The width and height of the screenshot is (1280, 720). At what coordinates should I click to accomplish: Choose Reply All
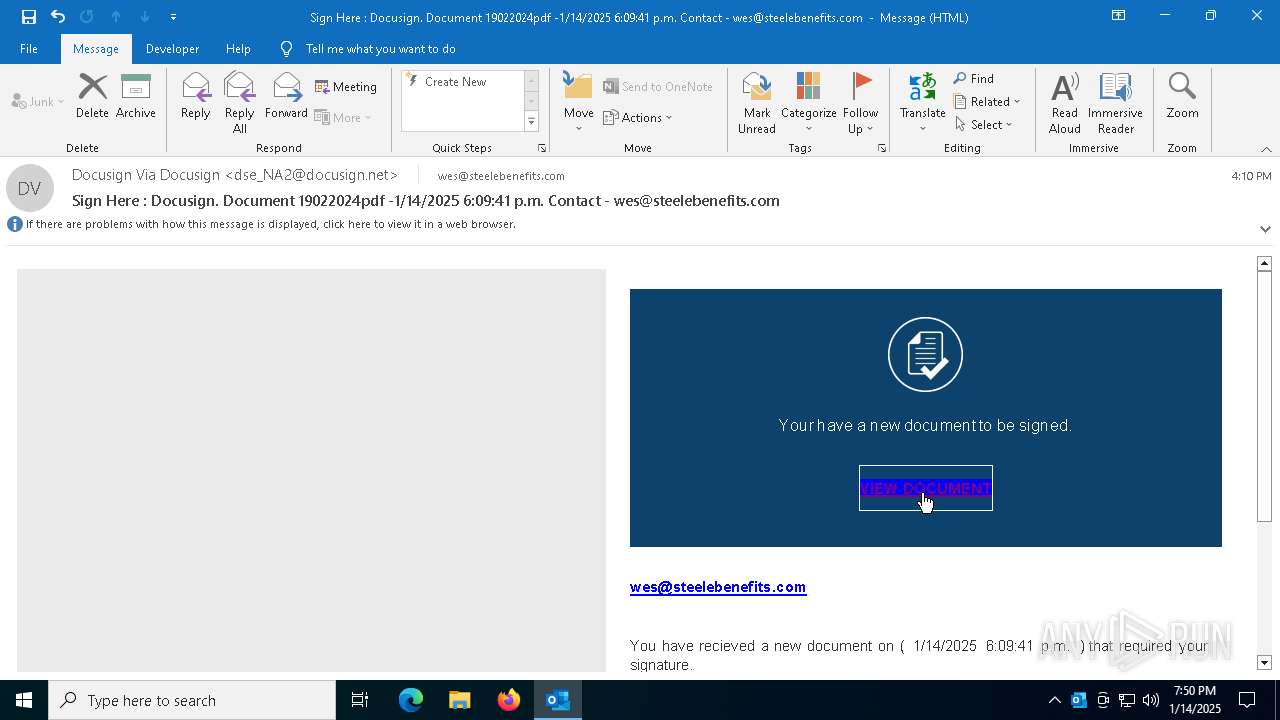pos(240,103)
